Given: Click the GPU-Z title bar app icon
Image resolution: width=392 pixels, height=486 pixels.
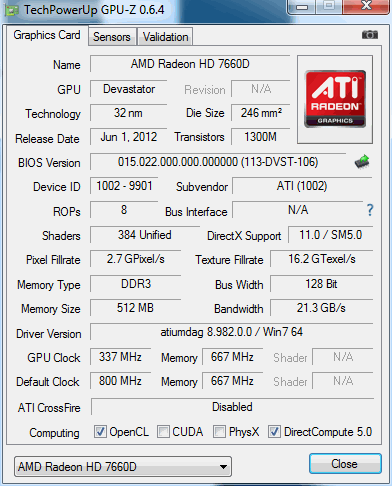Looking at the screenshot, I should point(11,10).
